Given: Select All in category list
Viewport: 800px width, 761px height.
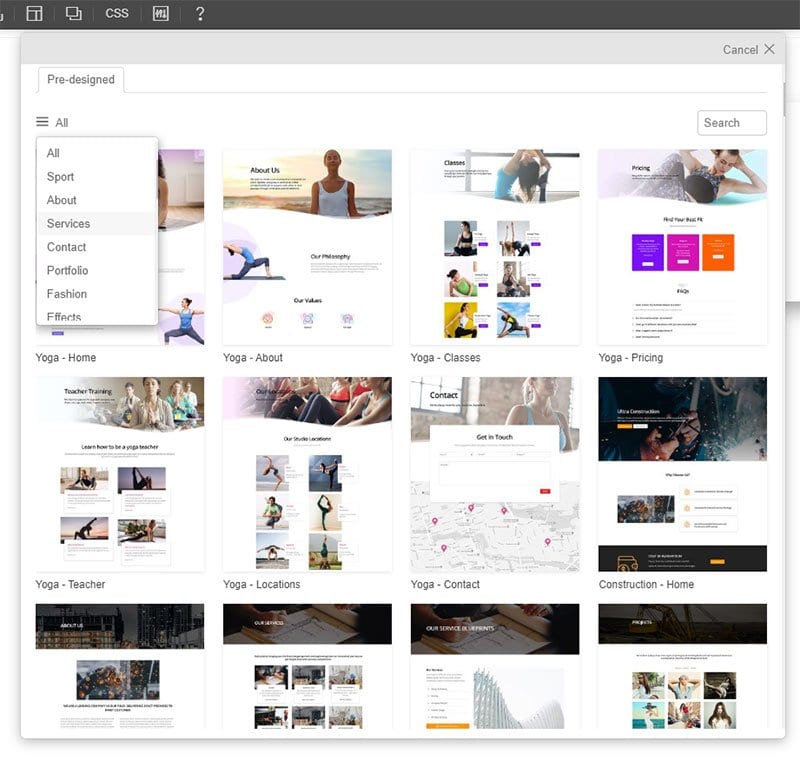Looking at the screenshot, I should 96,153.
